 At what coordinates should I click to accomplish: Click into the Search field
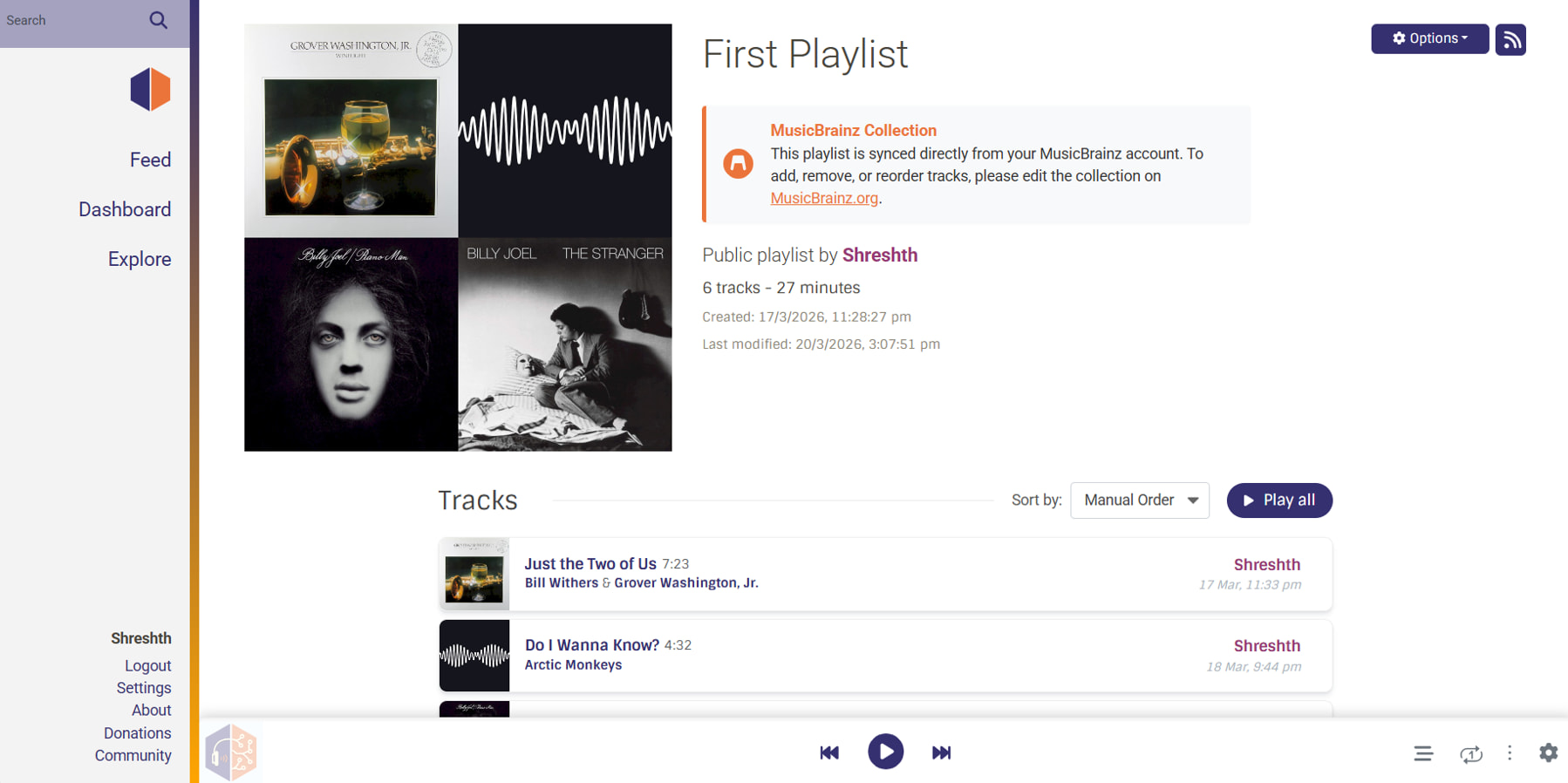click(70, 20)
